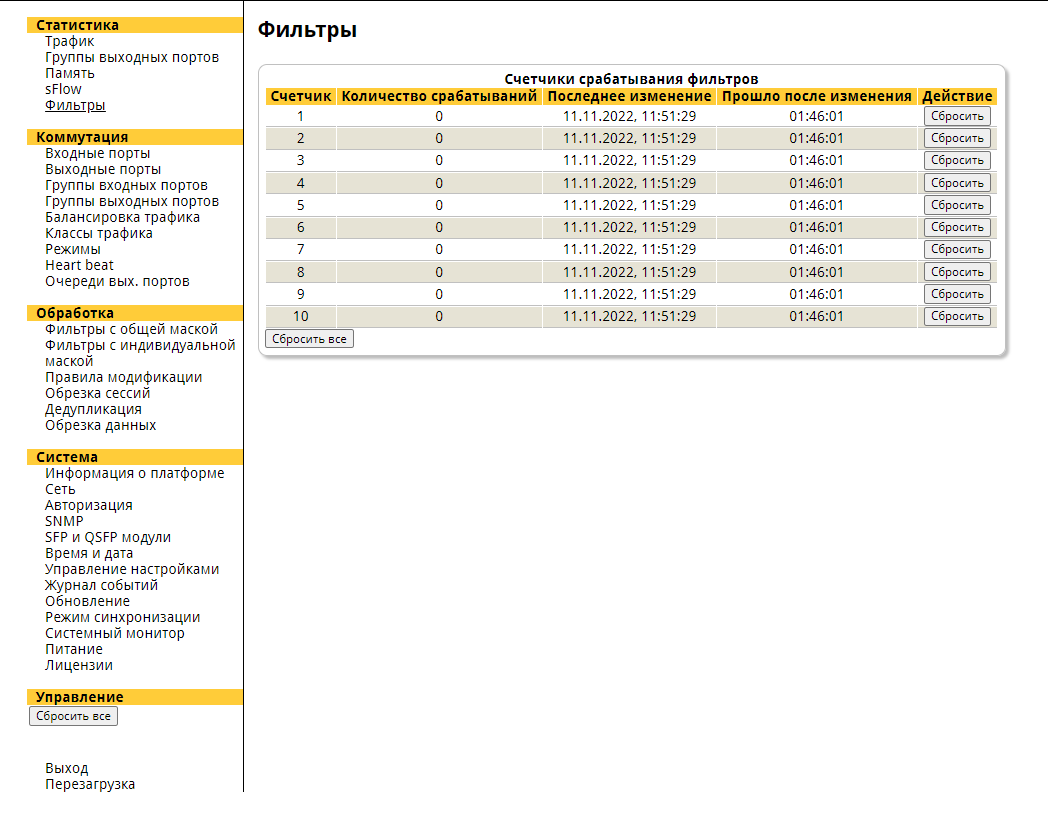
Task: Open the Режимы page
Action: (x=73, y=249)
